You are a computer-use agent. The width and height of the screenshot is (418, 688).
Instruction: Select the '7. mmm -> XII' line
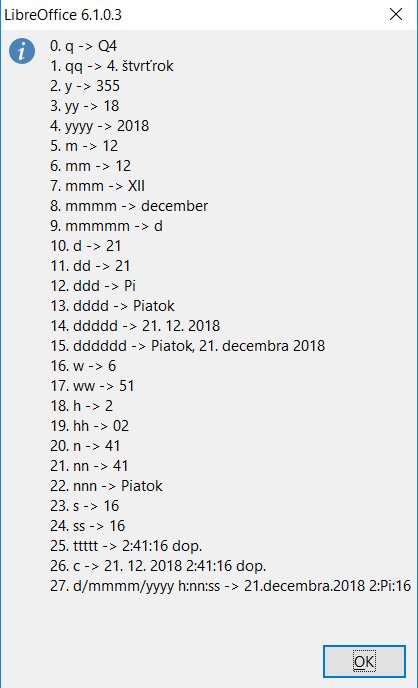click(97, 186)
